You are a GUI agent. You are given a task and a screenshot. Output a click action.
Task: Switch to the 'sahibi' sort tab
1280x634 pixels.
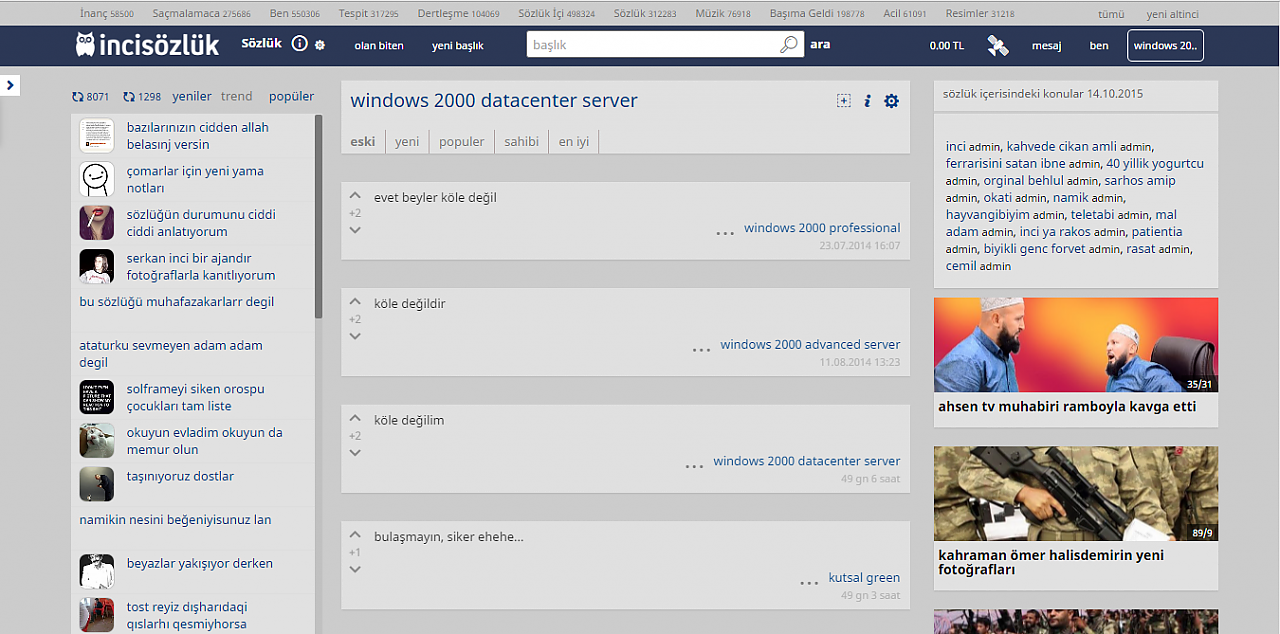pos(522,141)
